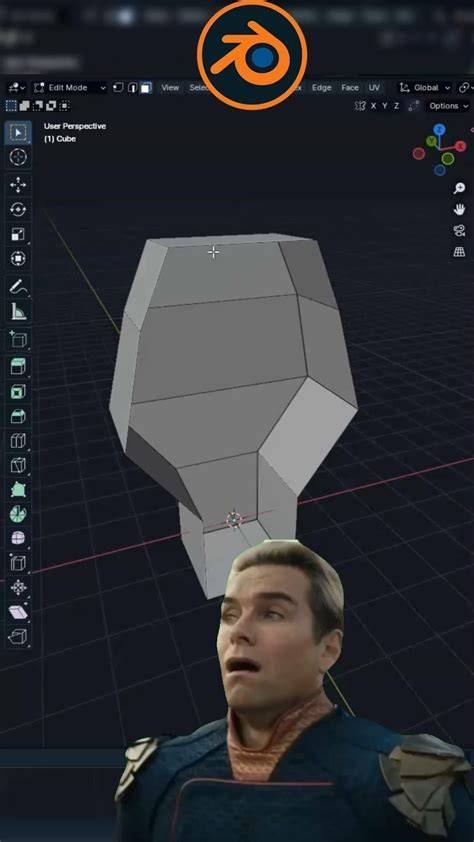
Task: Activate the Poly Build tool
Action: pyautogui.click(x=18, y=489)
